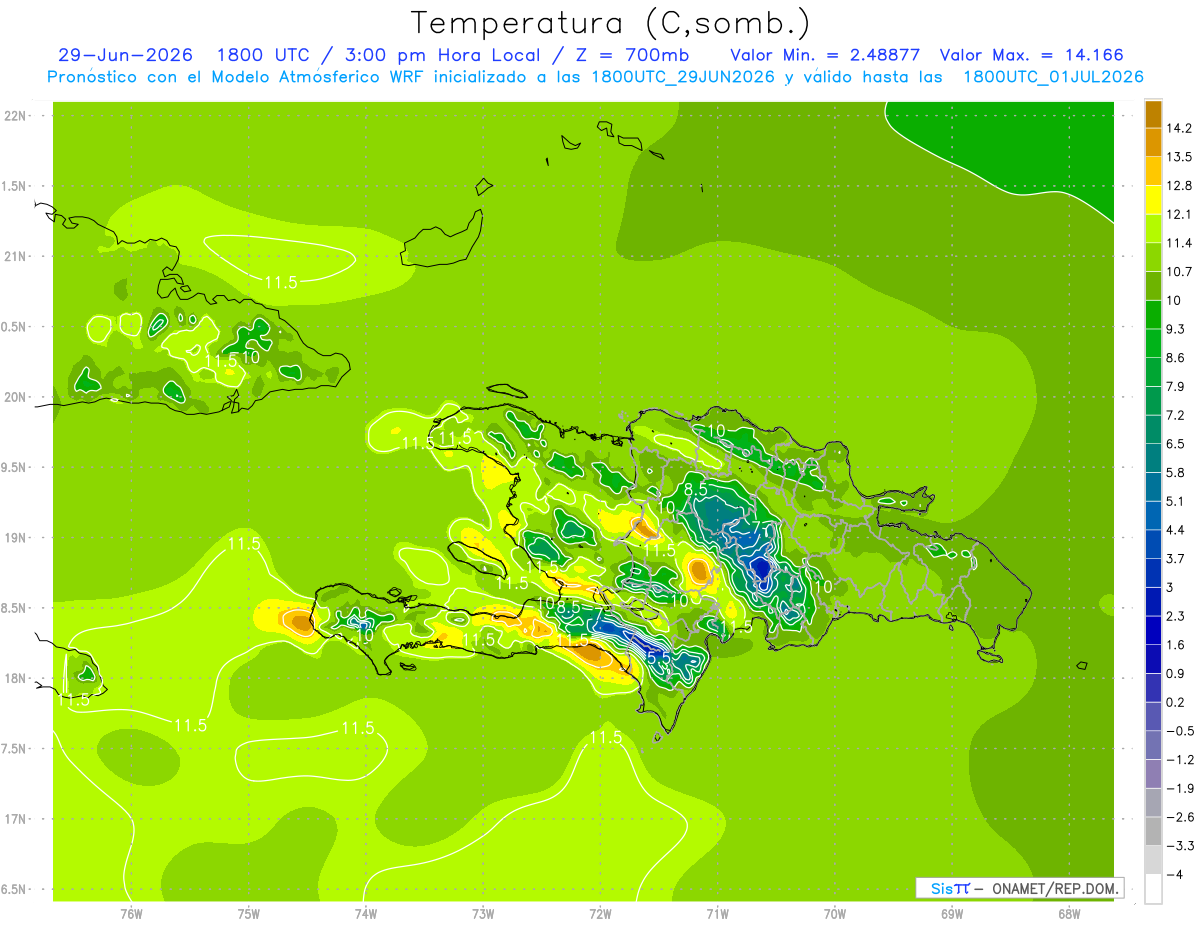
Task: Click the '70W' longitude axis label
Action: pyautogui.click(x=835, y=914)
